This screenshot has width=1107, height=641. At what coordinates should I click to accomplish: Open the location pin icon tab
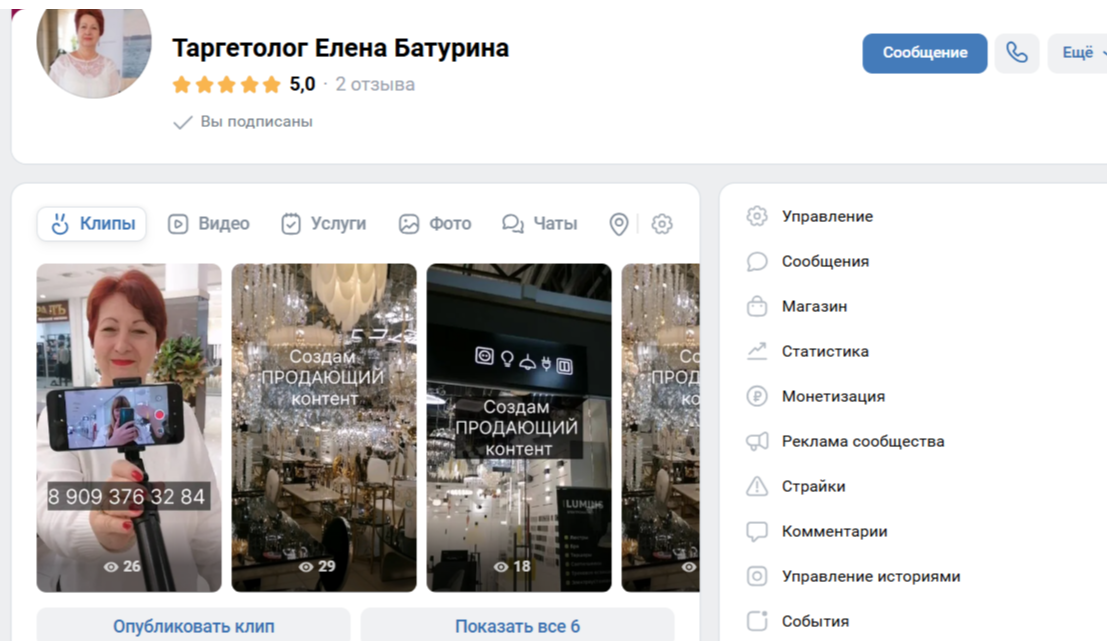coord(619,224)
